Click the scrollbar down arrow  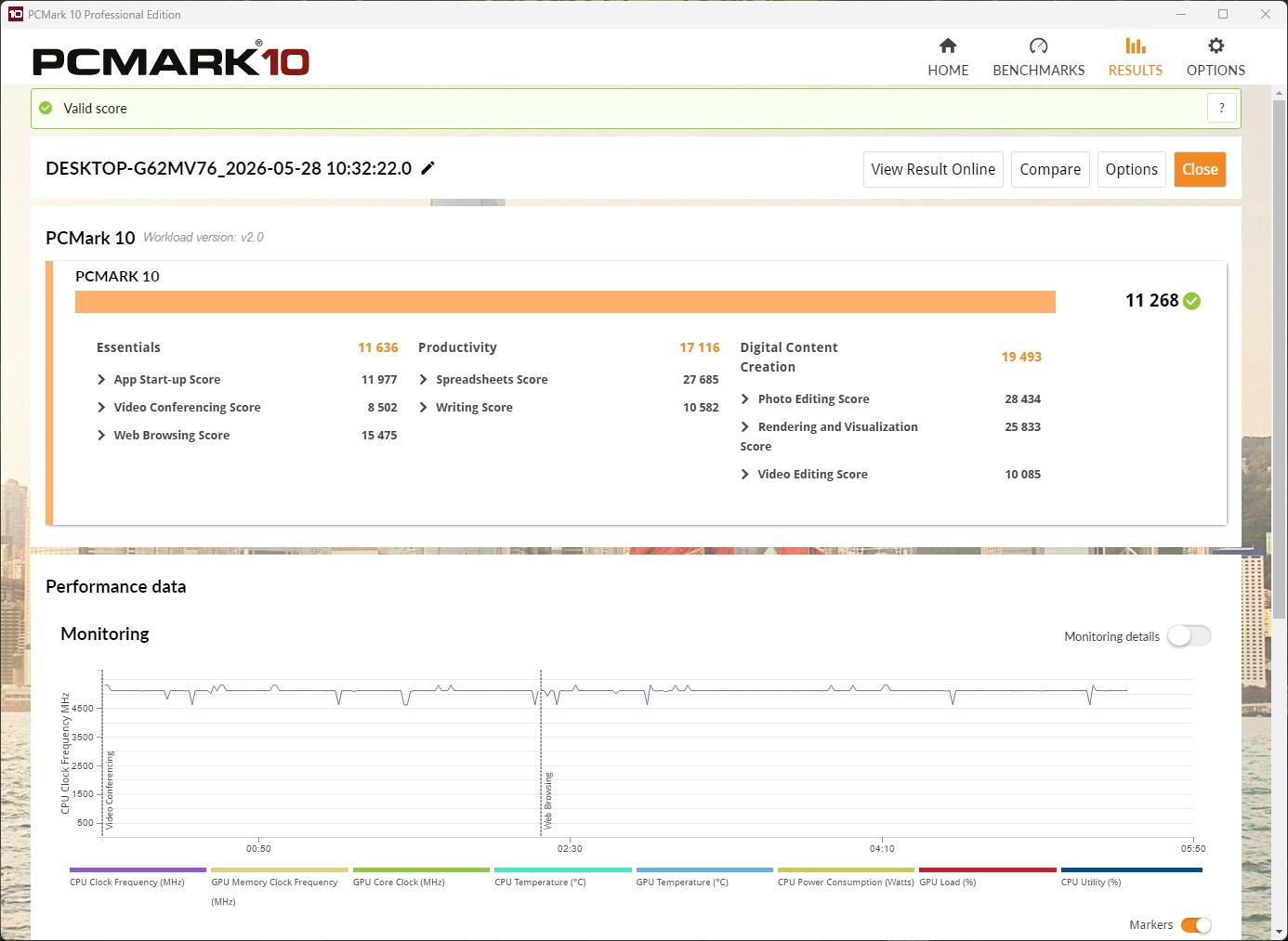[1280, 932]
